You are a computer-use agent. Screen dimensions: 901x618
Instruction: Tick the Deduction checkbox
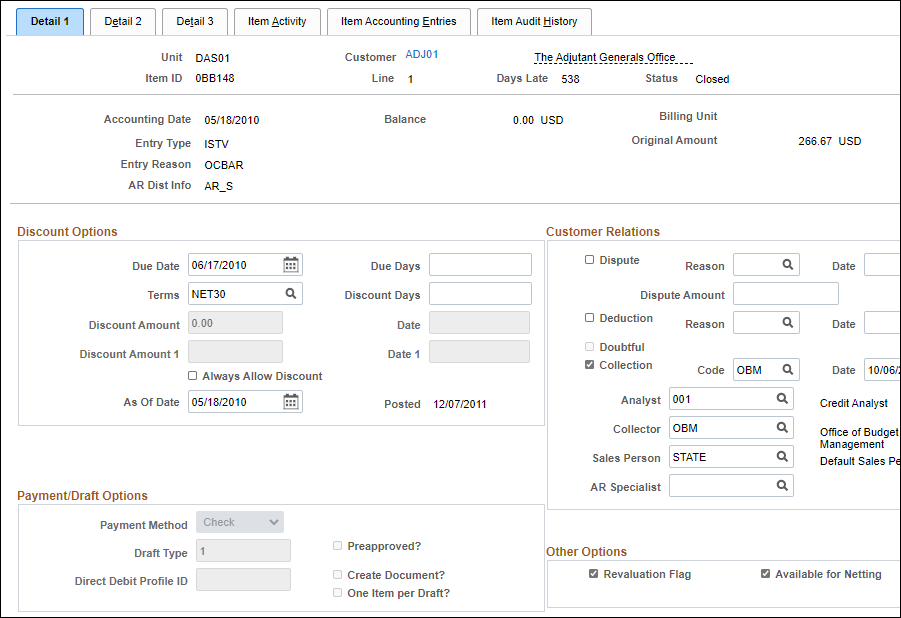tap(589, 318)
